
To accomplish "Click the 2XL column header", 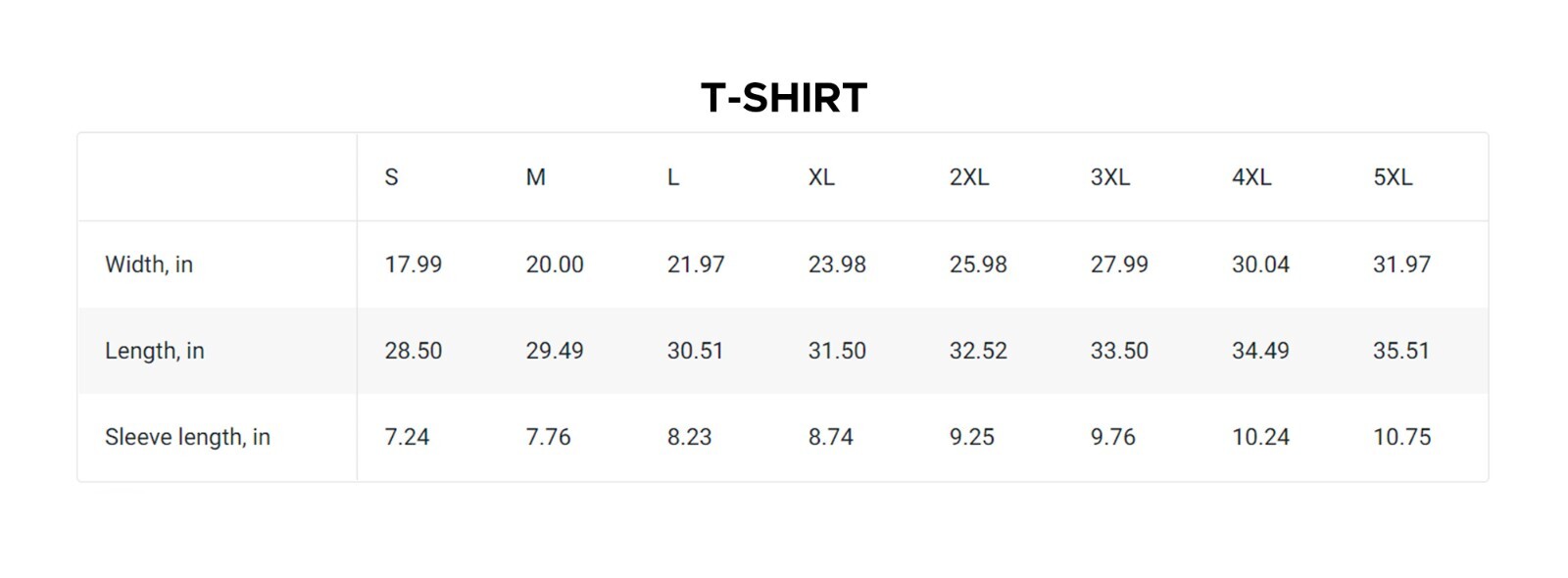I will pyautogui.click(x=968, y=177).
